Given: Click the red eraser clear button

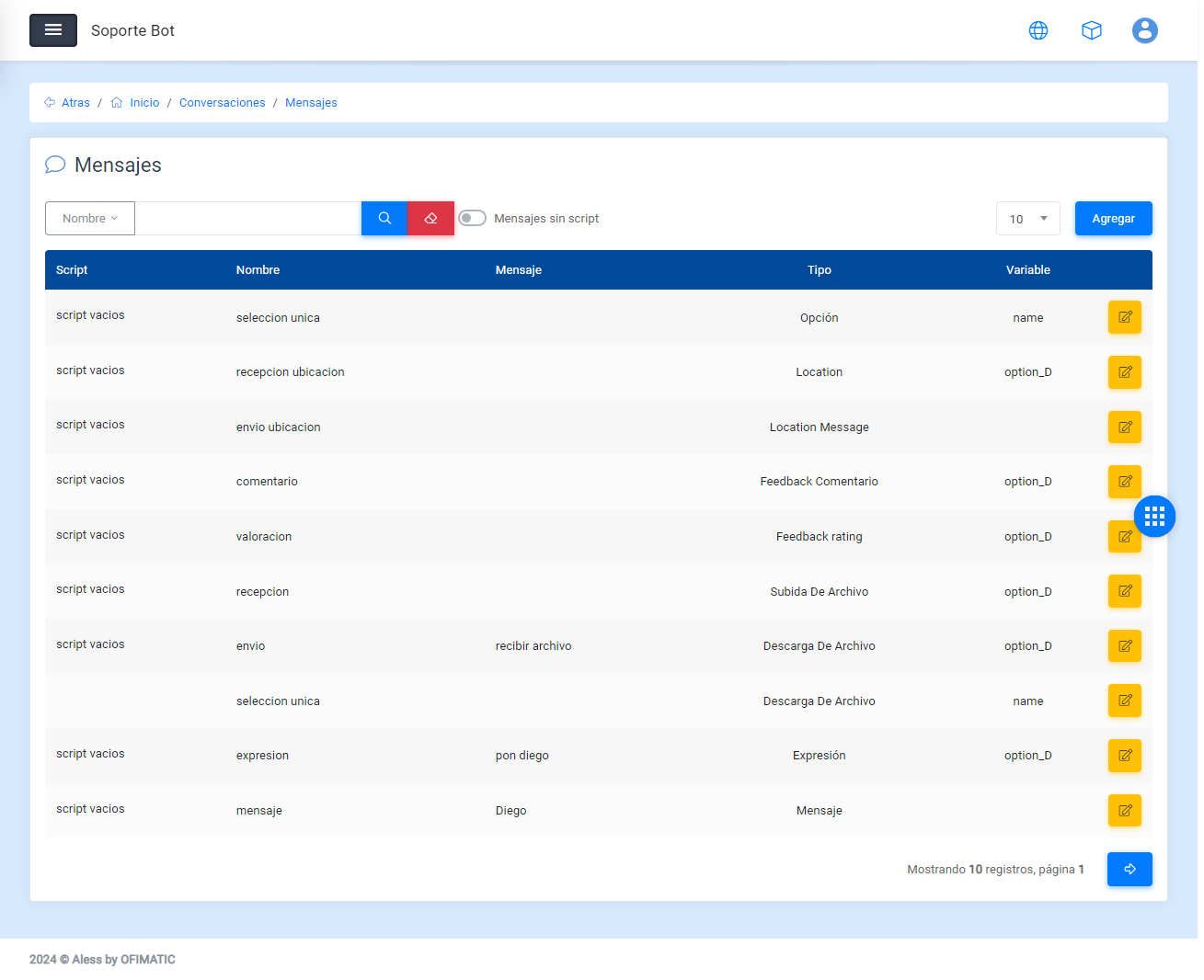Looking at the screenshot, I should pos(430,219).
